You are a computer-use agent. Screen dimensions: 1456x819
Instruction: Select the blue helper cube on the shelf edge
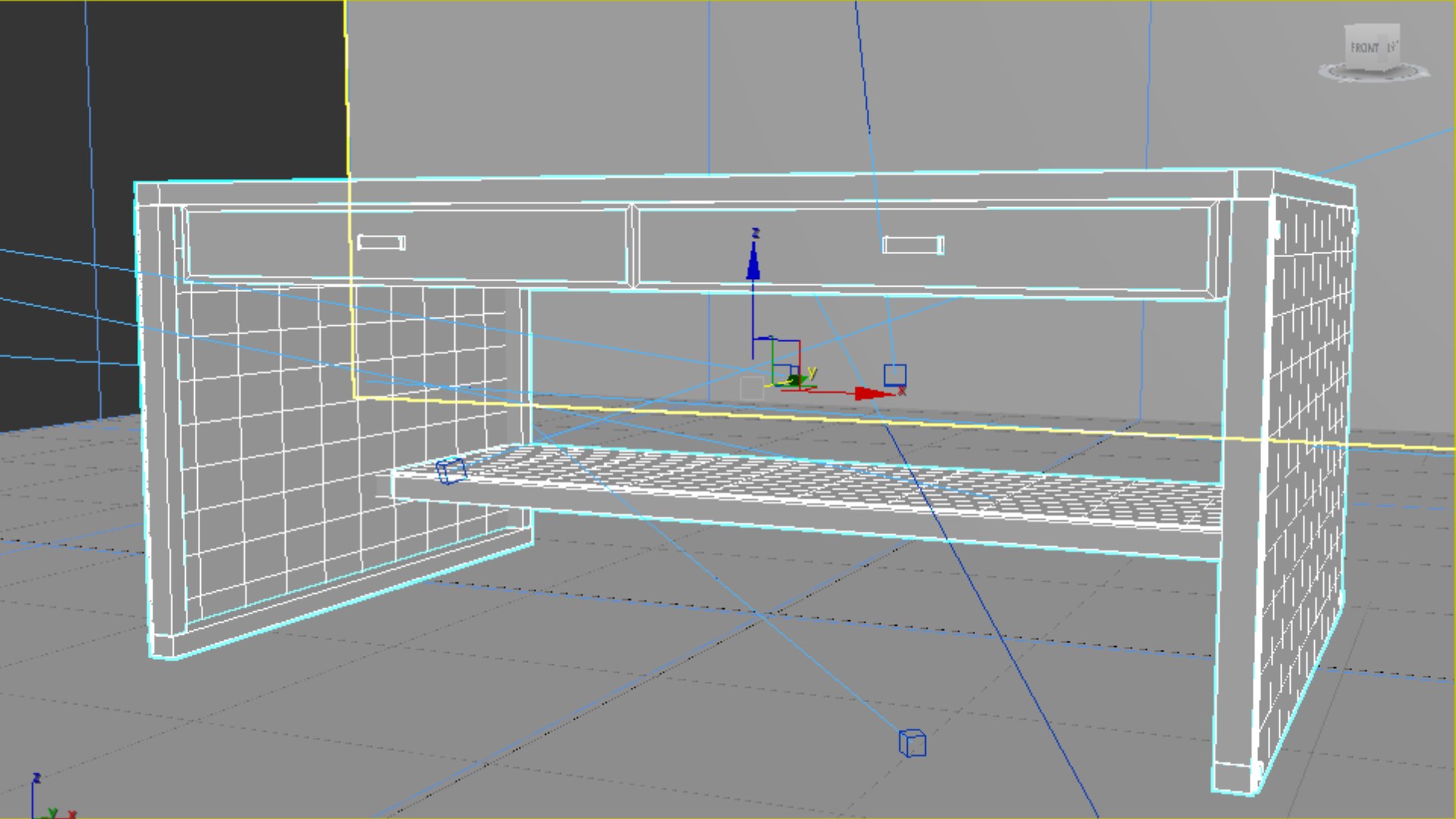click(x=452, y=471)
